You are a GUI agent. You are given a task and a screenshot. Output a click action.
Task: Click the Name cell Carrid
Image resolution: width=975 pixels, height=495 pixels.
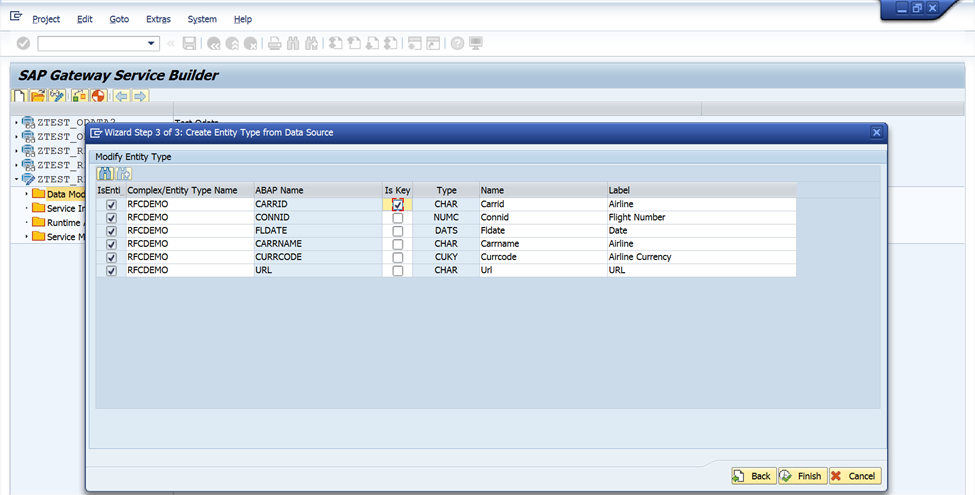[543, 204]
